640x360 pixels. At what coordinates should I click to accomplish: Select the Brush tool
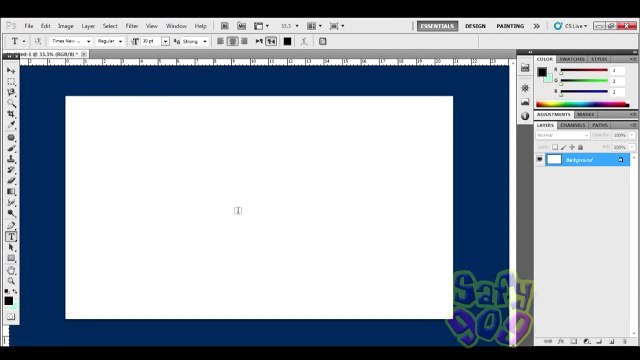tap(11, 148)
